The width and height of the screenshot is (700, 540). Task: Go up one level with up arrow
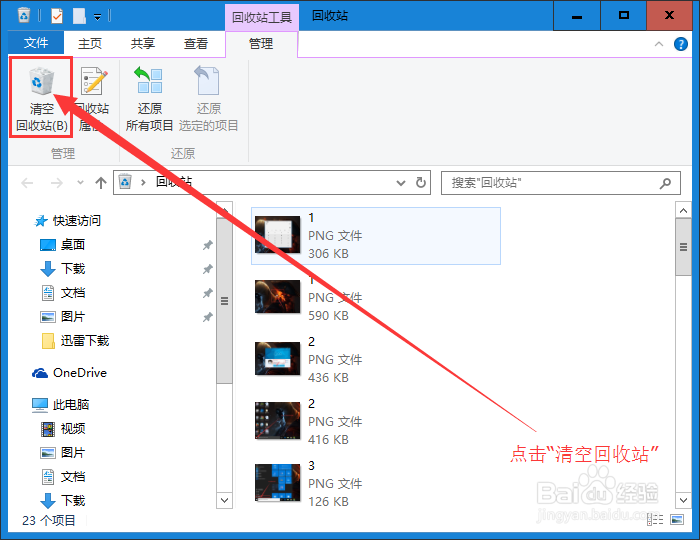pyautogui.click(x=101, y=183)
